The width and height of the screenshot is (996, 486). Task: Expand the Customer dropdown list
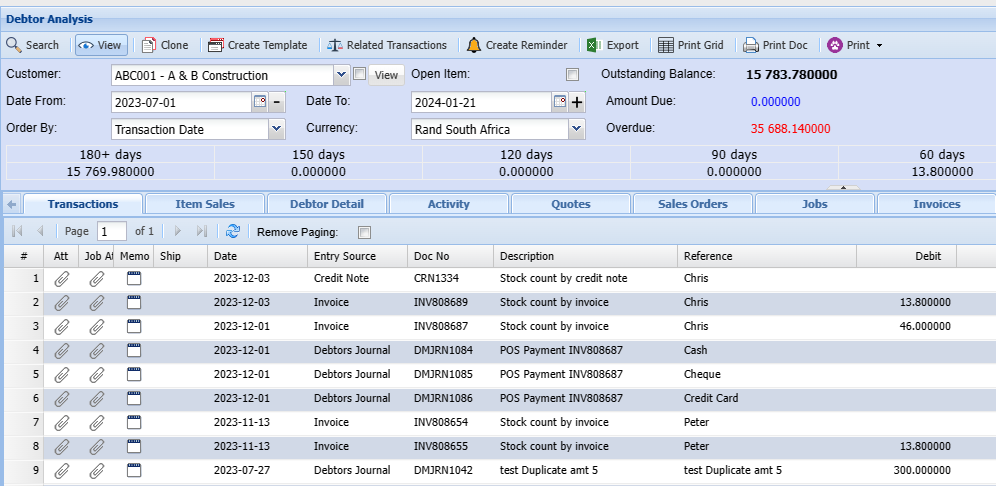[340, 75]
